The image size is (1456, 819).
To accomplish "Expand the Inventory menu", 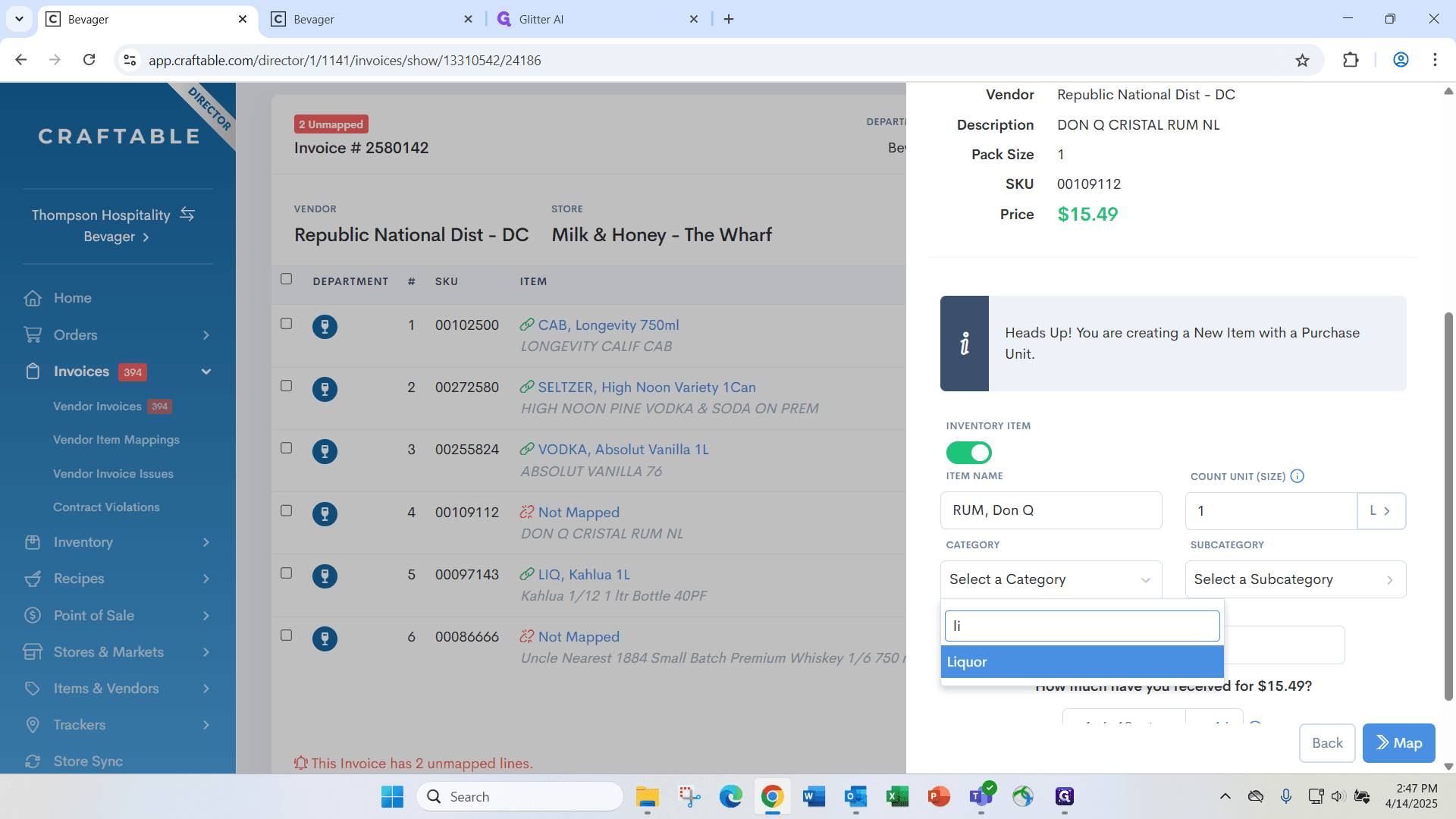I will tap(206, 542).
